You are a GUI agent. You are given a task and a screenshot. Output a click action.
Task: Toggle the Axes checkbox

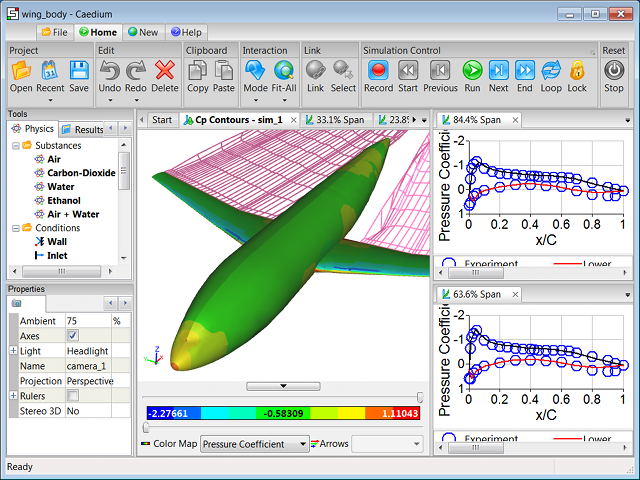click(x=73, y=336)
